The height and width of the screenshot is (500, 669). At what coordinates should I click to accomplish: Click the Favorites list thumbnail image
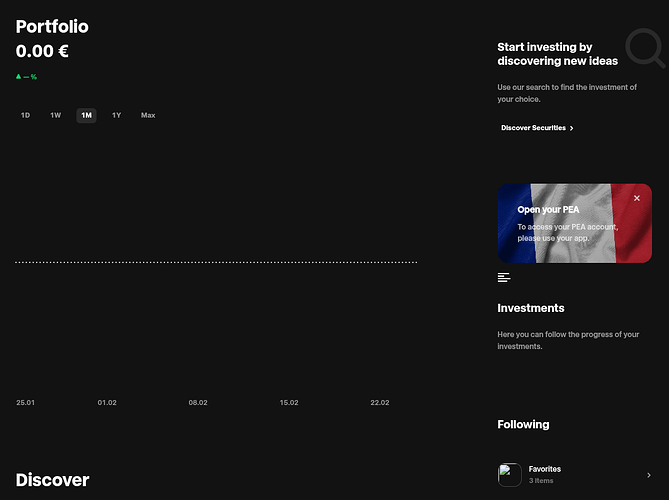(510, 475)
